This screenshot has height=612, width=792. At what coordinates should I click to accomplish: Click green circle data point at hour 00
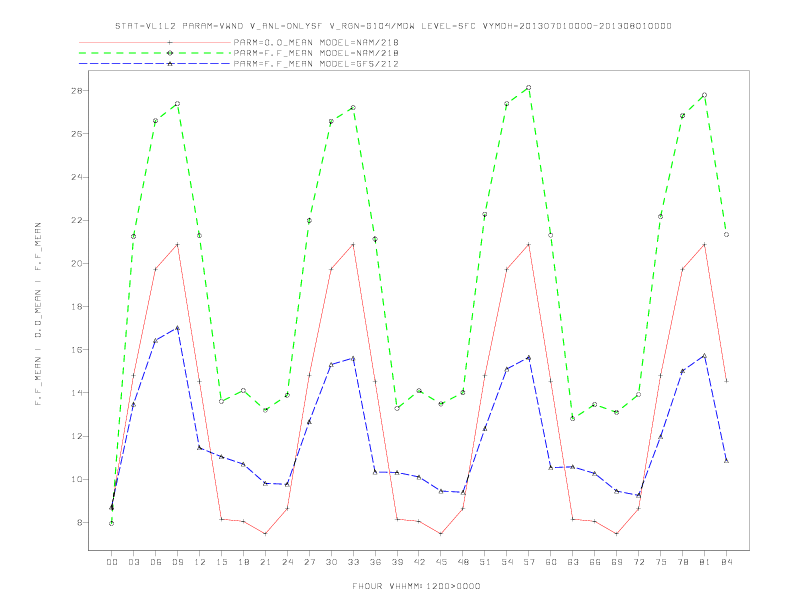click(x=112, y=524)
